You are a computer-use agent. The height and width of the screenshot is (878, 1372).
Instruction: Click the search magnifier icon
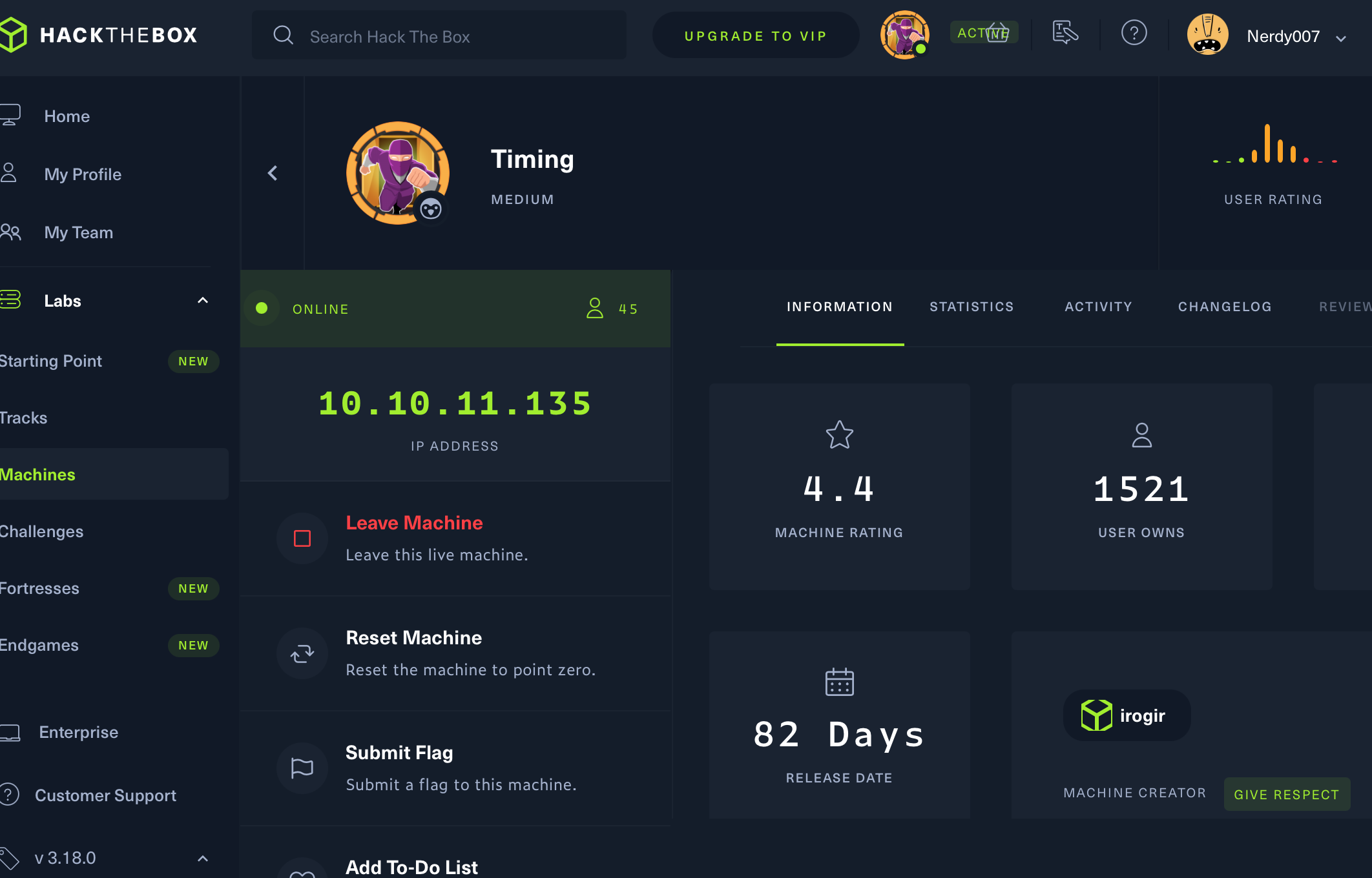[283, 35]
